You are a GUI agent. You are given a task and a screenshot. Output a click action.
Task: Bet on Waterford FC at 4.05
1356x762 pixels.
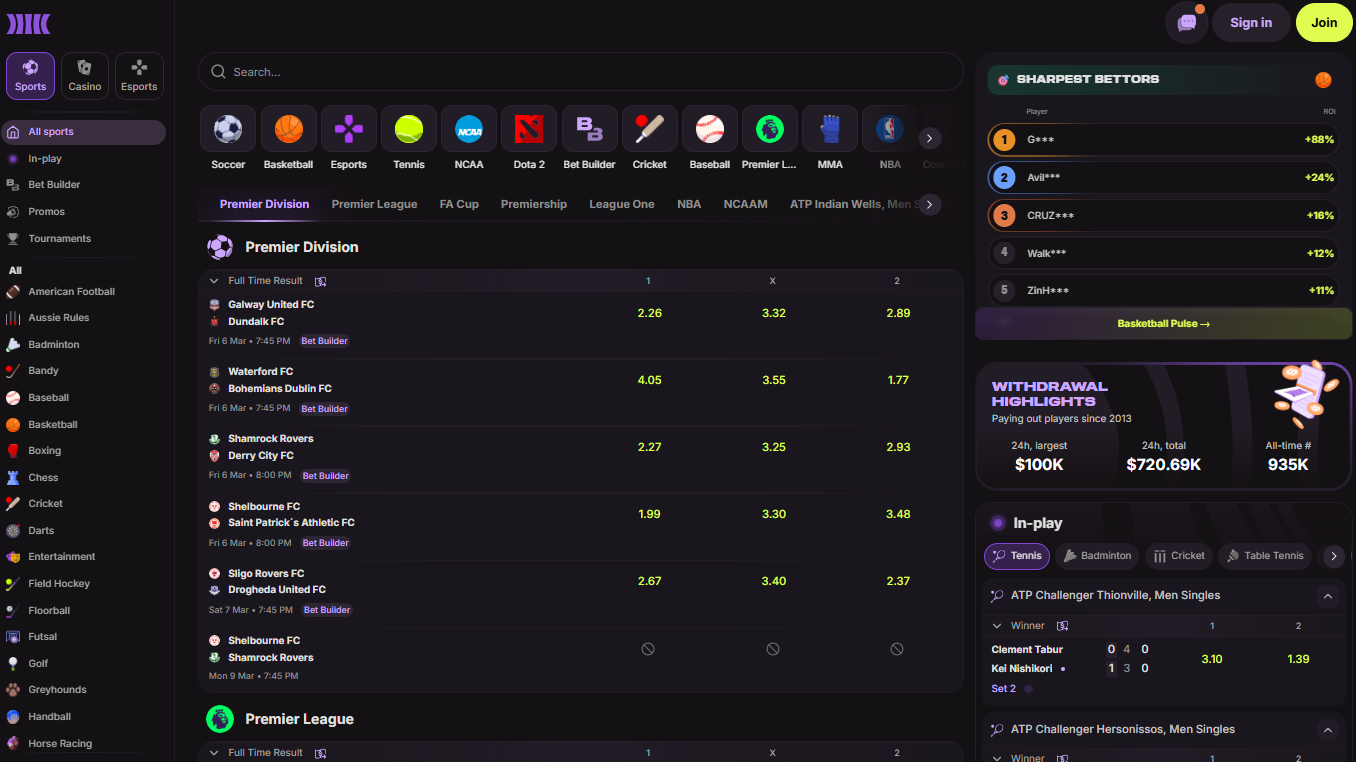click(649, 380)
